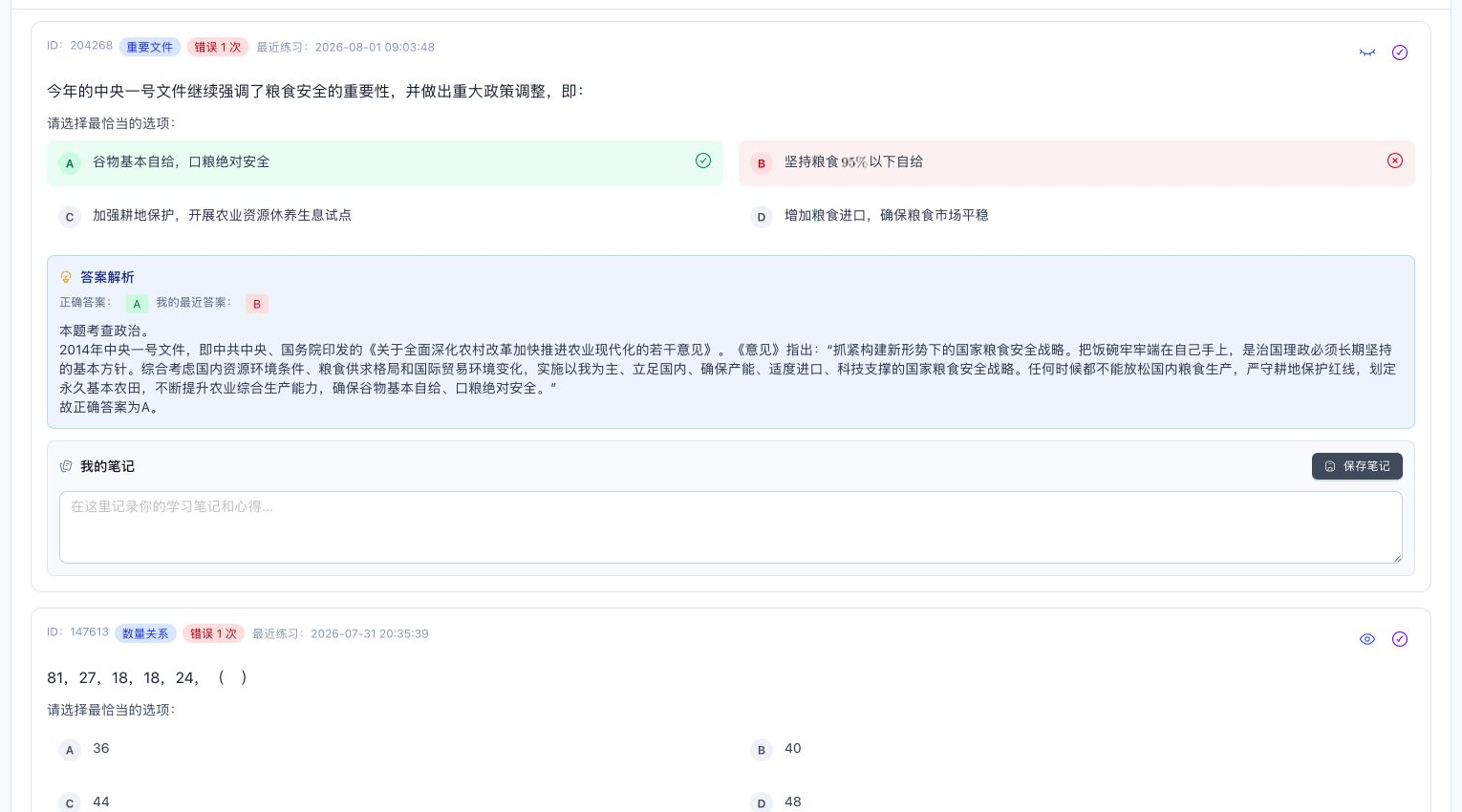Click 请选择最恰当的选项 under question 147613
This screenshot has height=812, width=1462.
point(111,710)
